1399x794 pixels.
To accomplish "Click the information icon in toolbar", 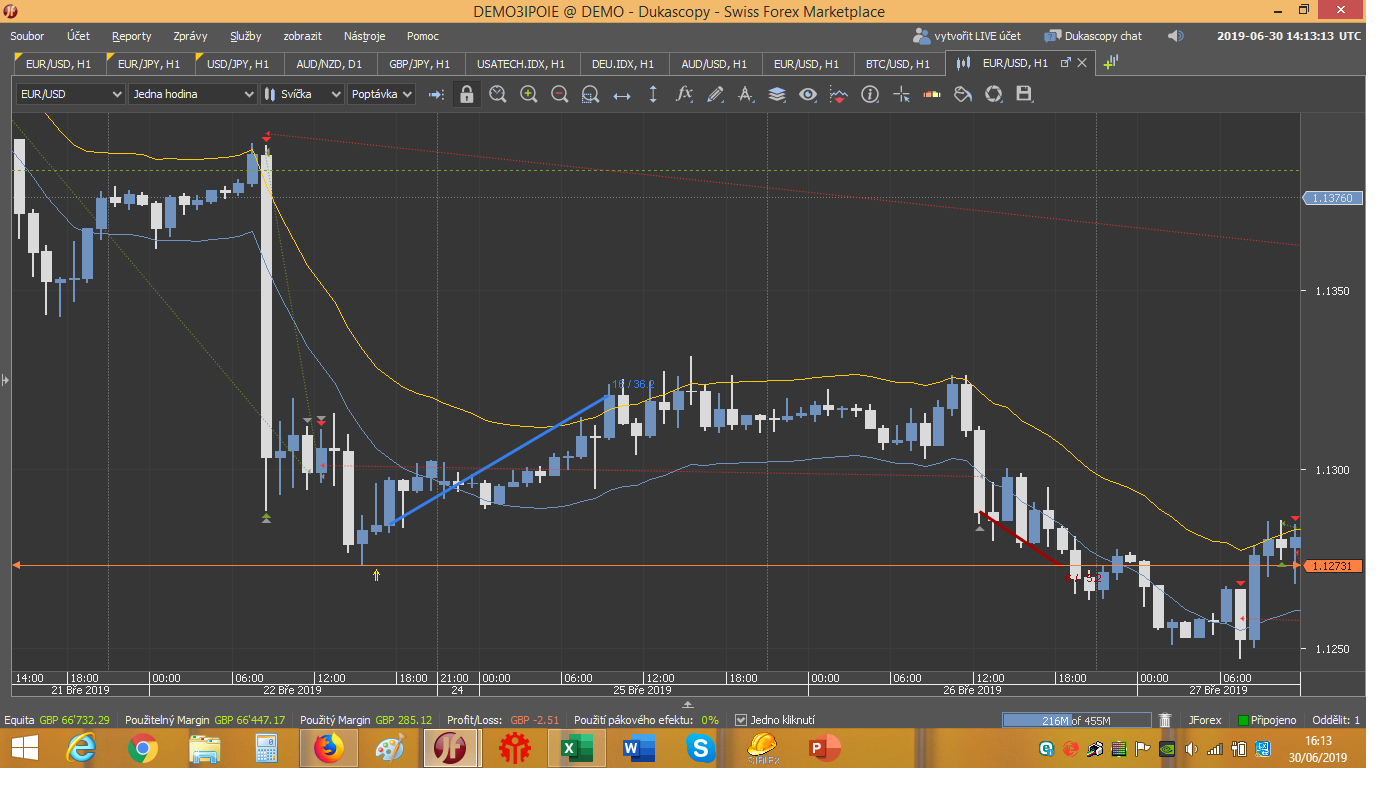I will coord(870,94).
